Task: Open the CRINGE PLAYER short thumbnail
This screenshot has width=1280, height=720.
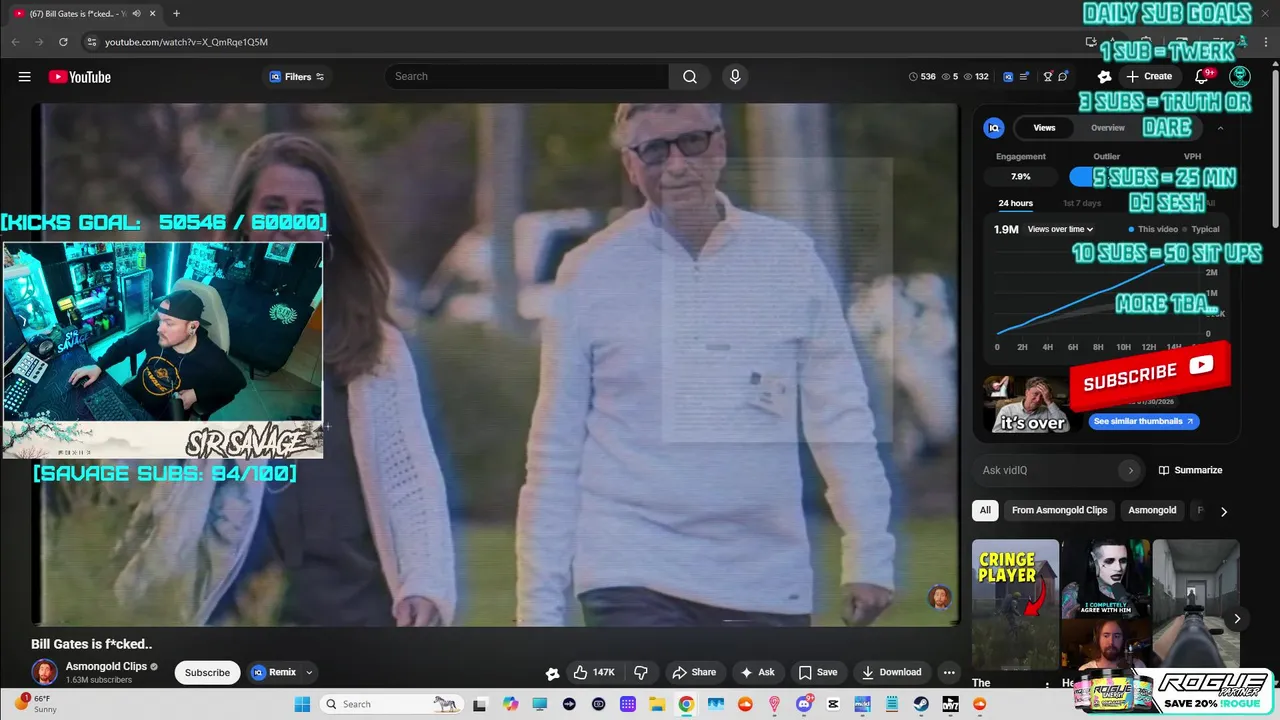Action: pyautogui.click(x=1015, y=604)
